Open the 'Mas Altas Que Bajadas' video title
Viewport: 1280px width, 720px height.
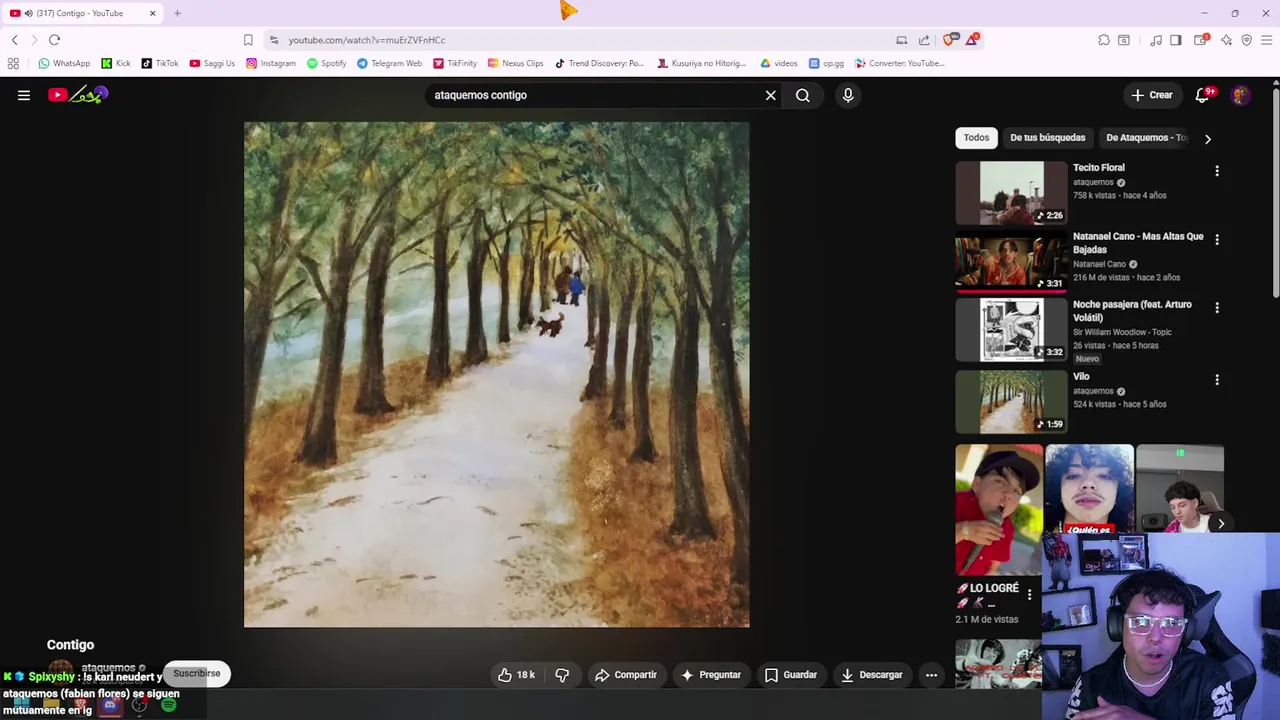[x=1138, y=243]
